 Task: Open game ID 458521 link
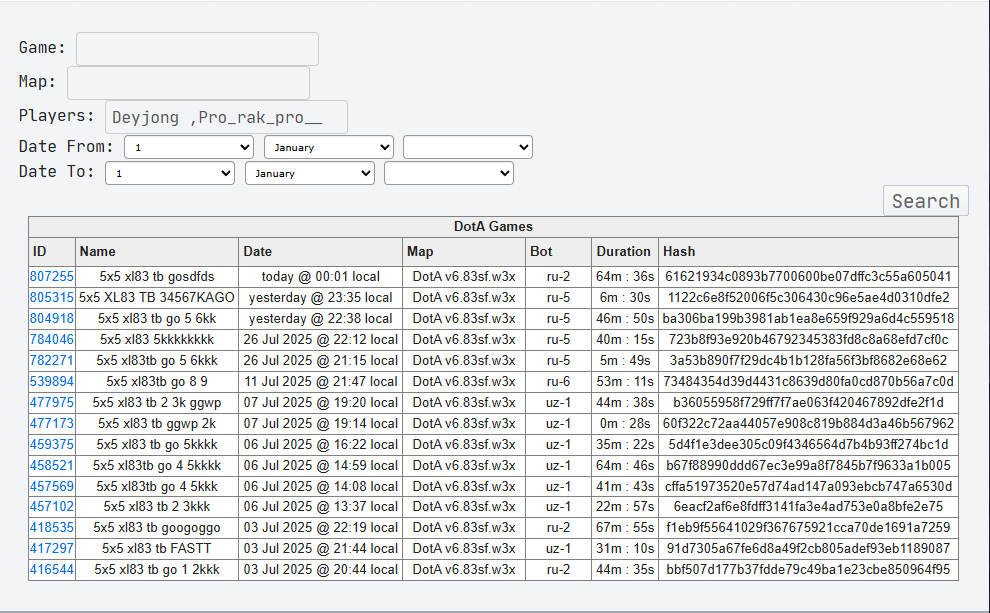pos(52,465)
